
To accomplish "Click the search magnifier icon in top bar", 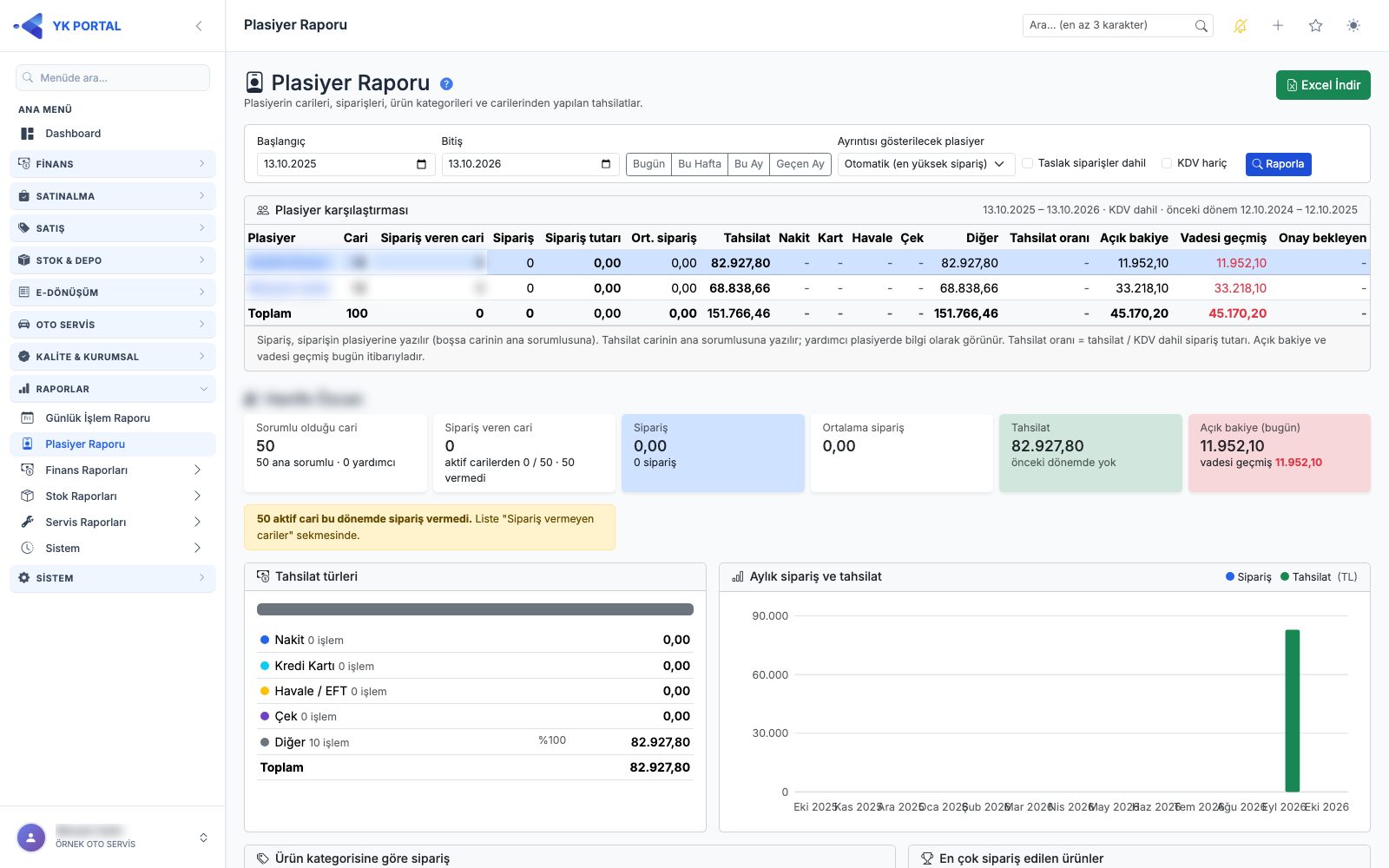I will 1201,26.
